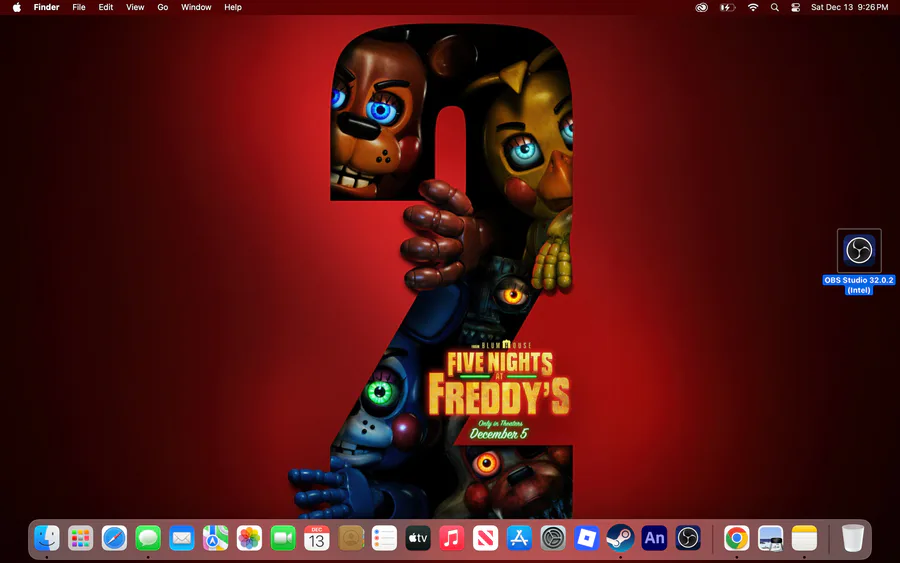Open the Edit menu
The width and height of the screenshot is (900, 563).
pyautogui.click(x=106, y=7)
